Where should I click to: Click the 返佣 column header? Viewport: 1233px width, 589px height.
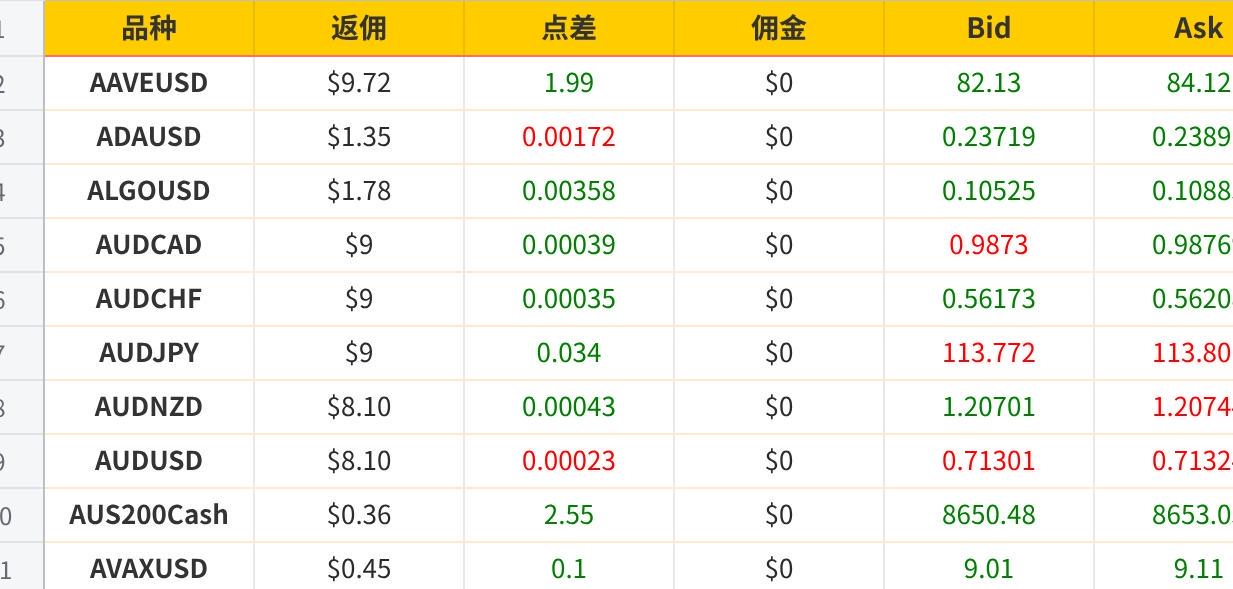click(359, 28)
